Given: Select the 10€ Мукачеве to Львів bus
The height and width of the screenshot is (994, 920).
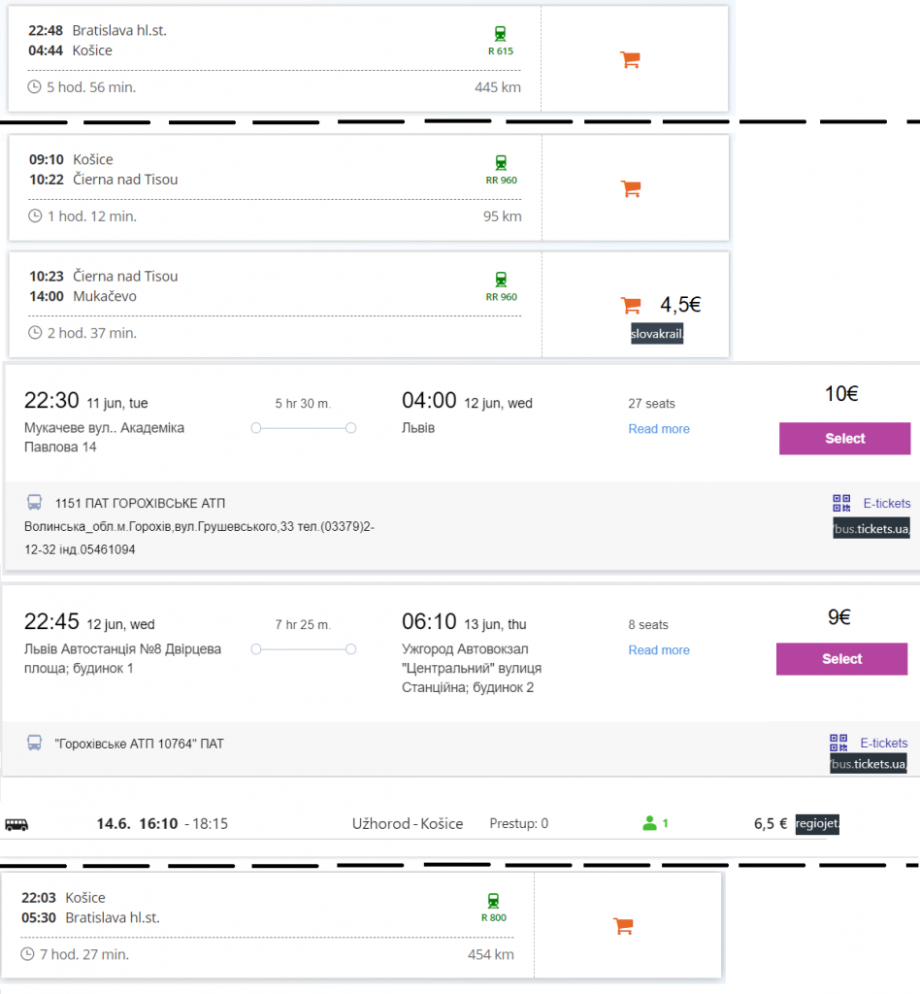Looking at the screenshot, I should 844,438.
